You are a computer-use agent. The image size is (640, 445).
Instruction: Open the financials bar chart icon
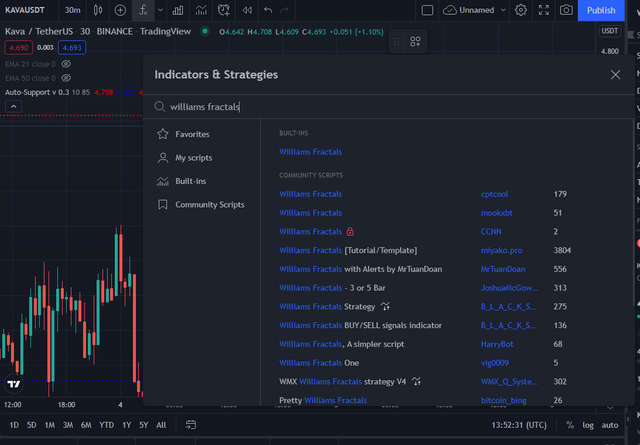point(178,10)
